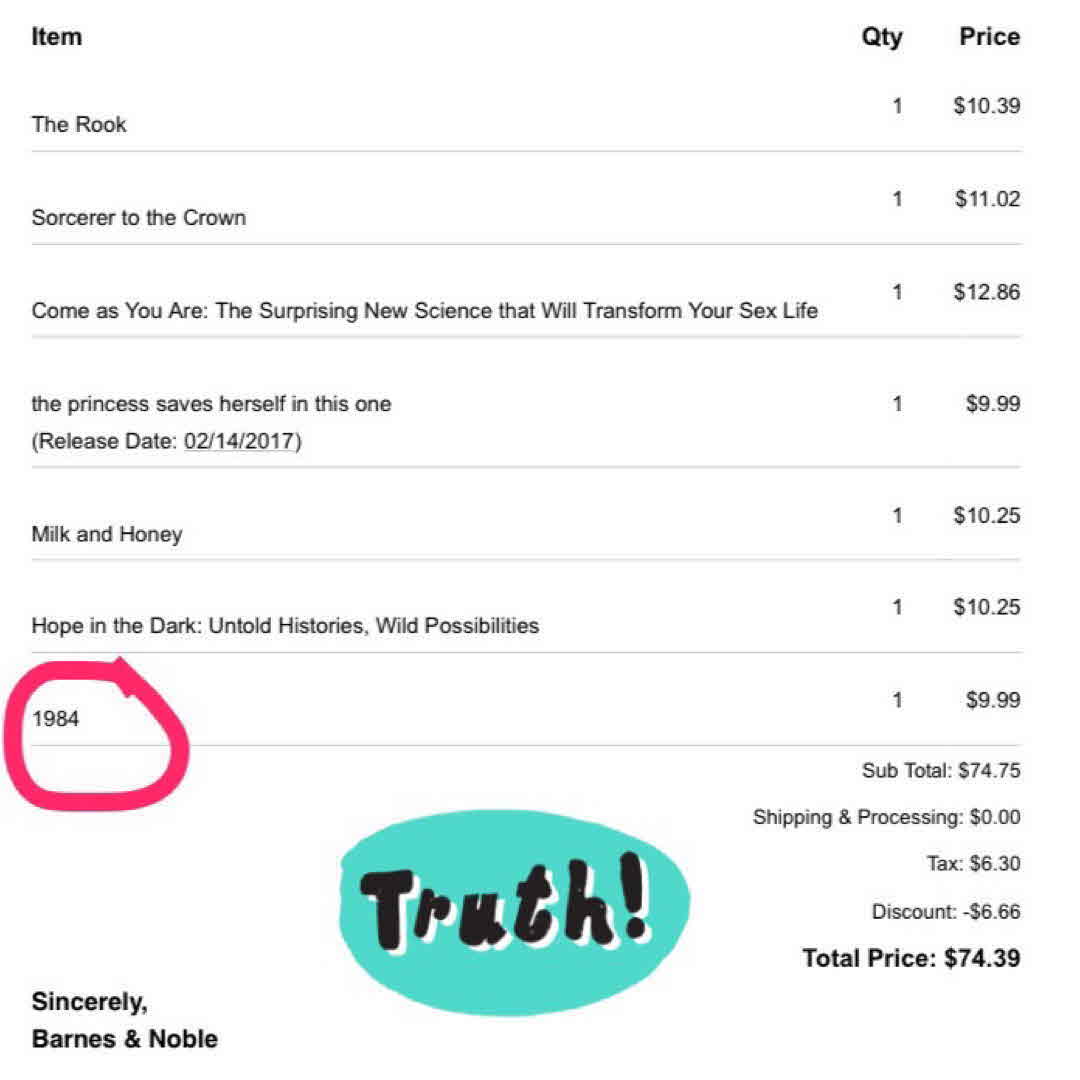The width and height of the screenshot is (1080, 1080).
Task: Click the release date 02/14/2017 link
Action: click(x=241, y=442)
